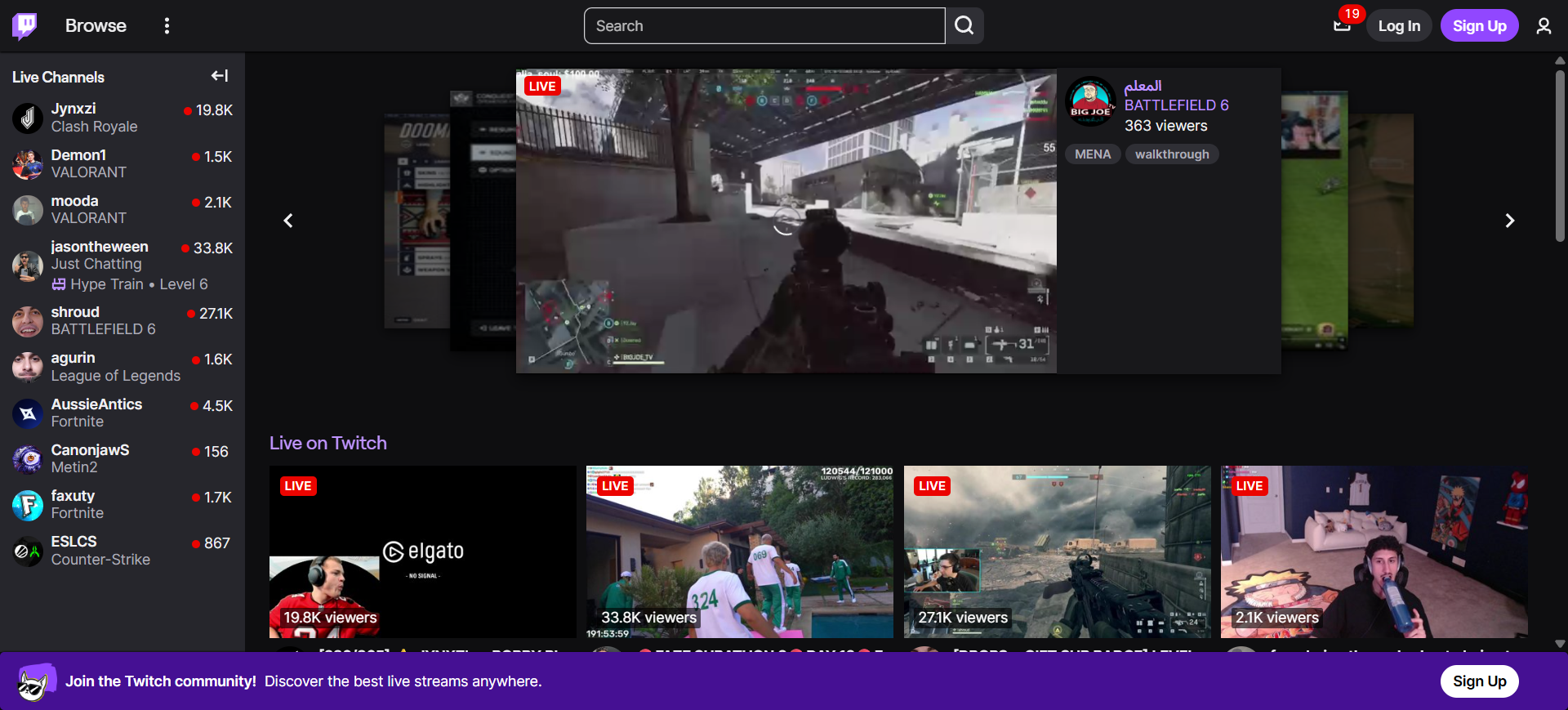The height and width of the screenshot is (710, 1568).
Task: Open the user account icon menu
Action: [x=1543, y=26]
